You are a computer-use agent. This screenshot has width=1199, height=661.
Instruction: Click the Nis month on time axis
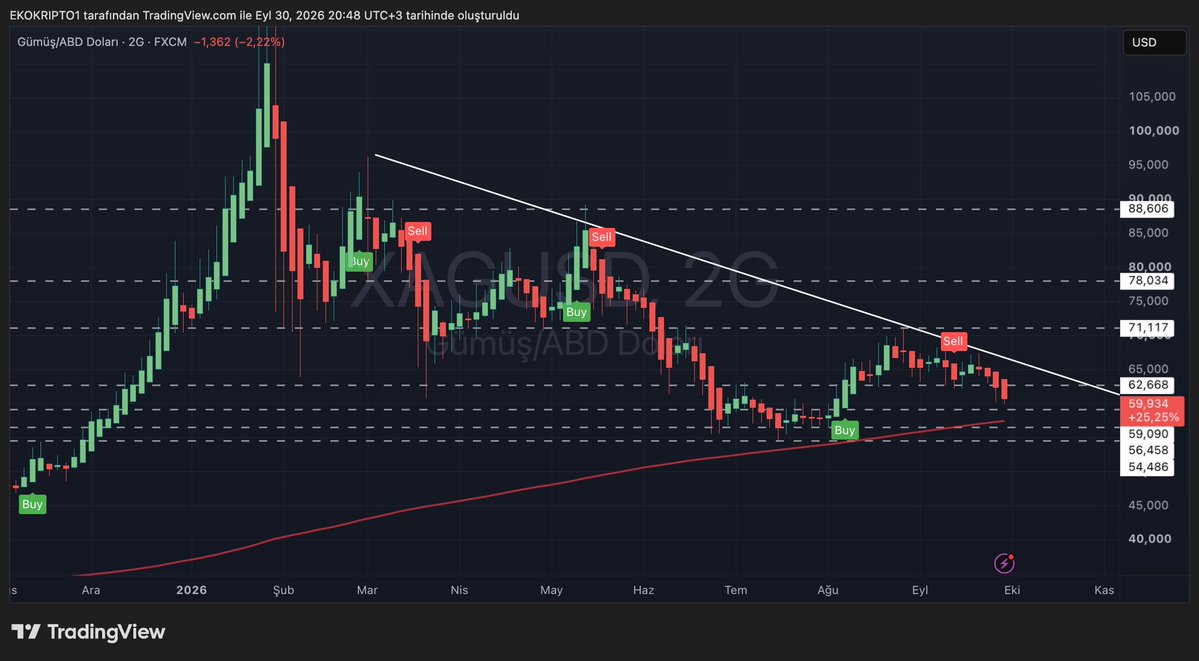[459, 590]
